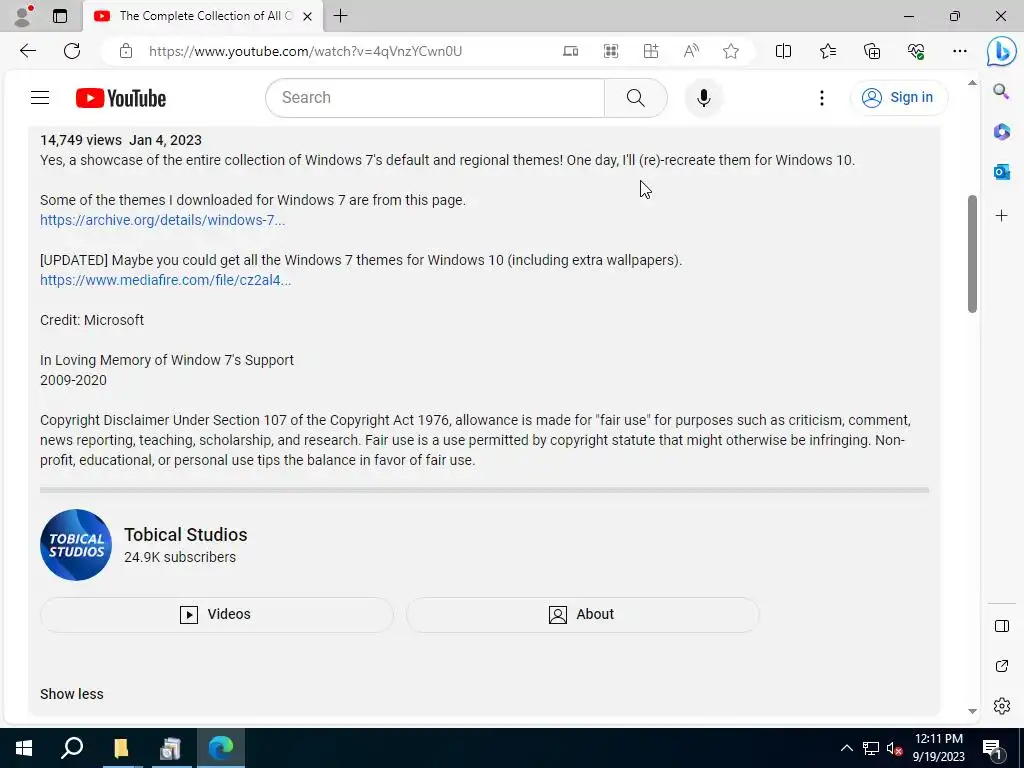Viewport: 1024px width, 768px height.
Task: Go back with browser back arrow
Action: 27,51
